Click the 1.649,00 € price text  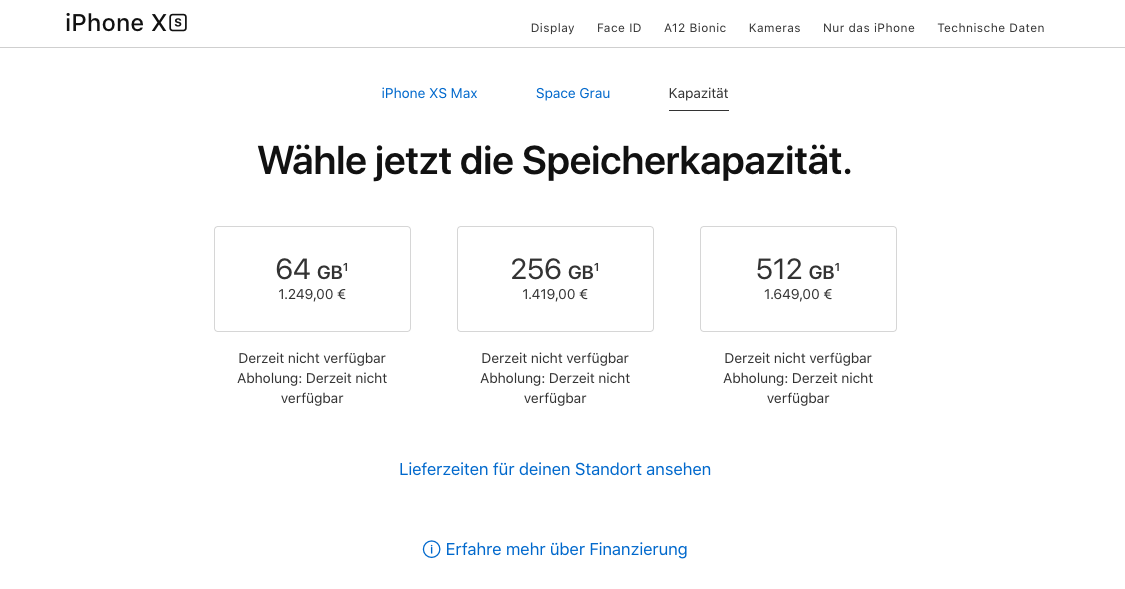(798, 294)
